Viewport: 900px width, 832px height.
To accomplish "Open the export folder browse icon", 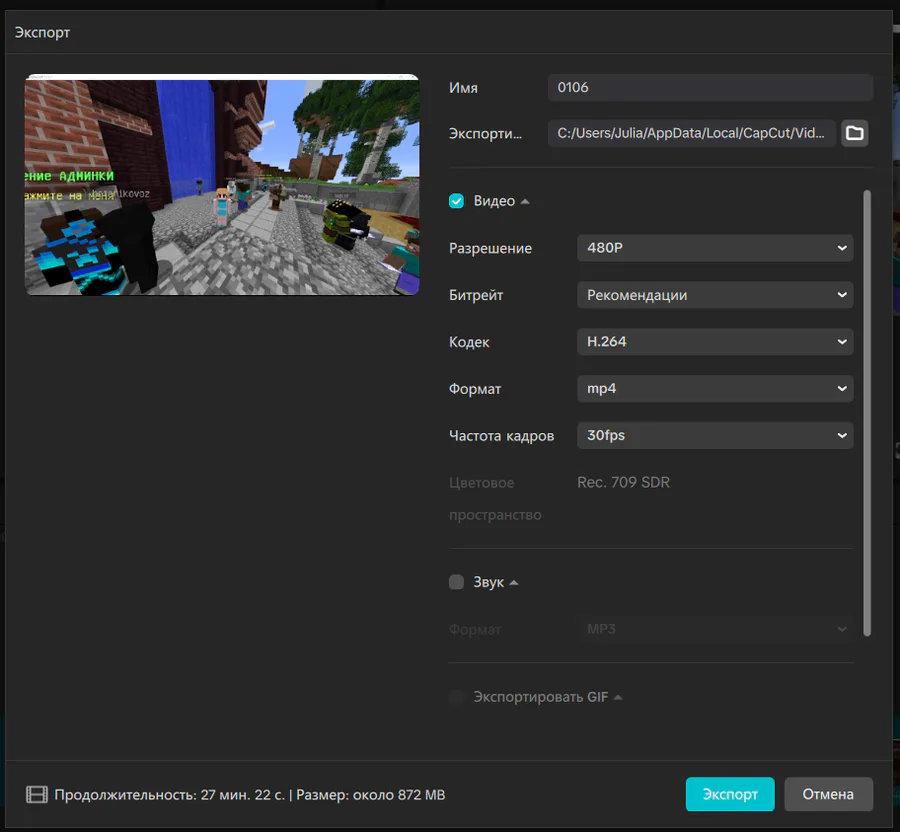I will 854,133.
